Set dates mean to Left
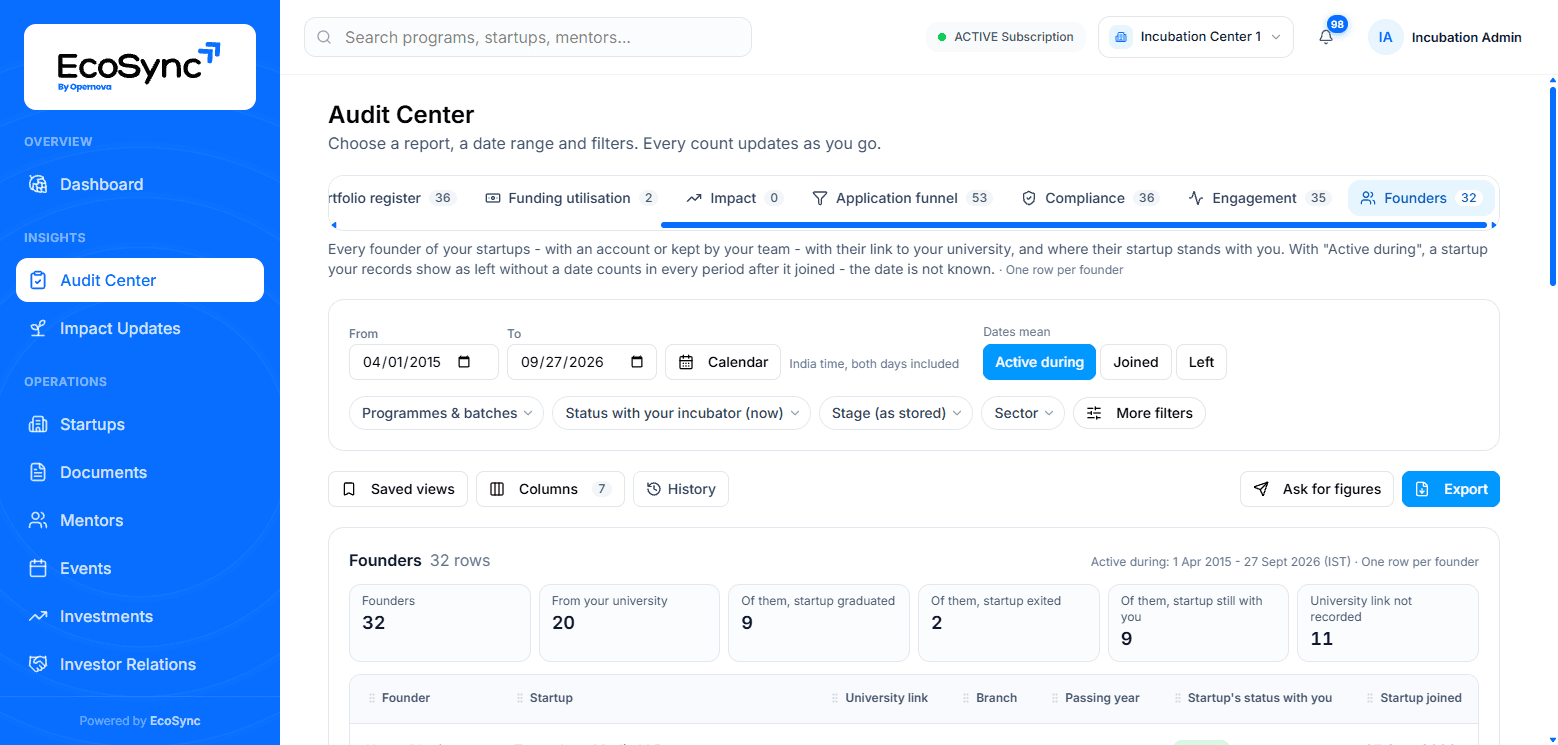Image resolution: width=1558 pixels, height=745 pixels. (x=1201, y=362)
